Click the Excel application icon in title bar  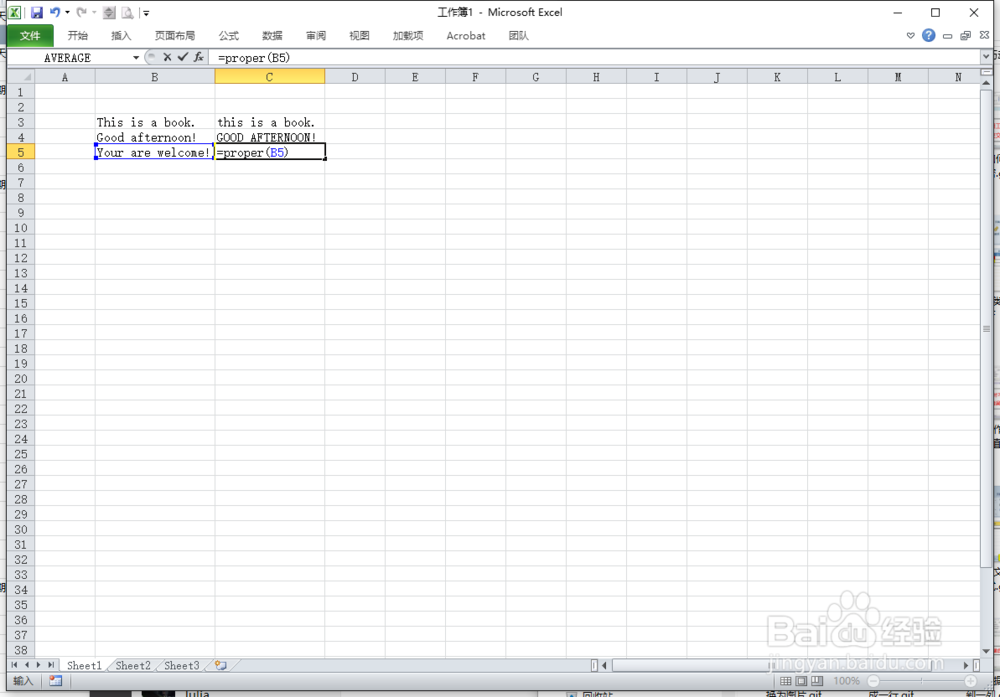[x=14, y=12]
